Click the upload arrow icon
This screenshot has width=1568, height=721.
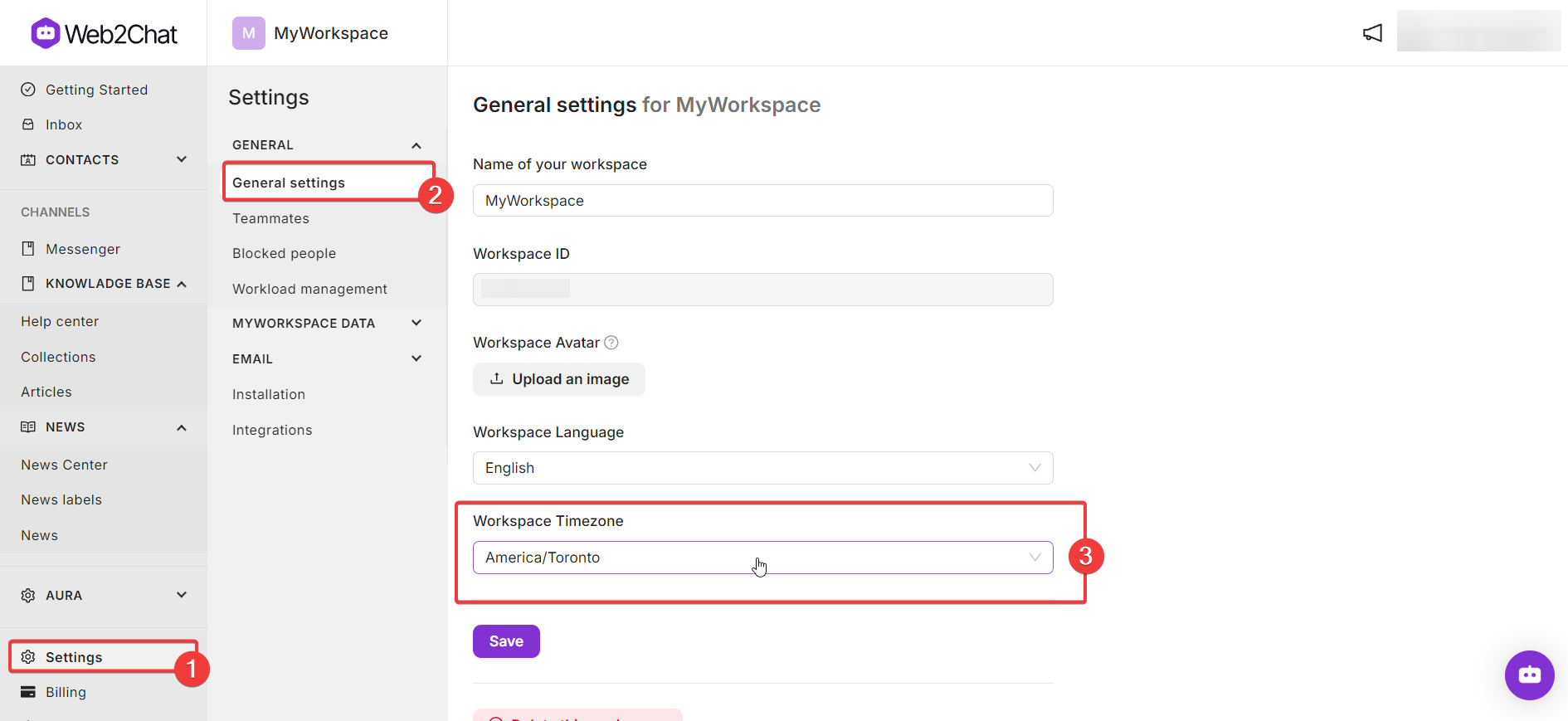[496, 378]
